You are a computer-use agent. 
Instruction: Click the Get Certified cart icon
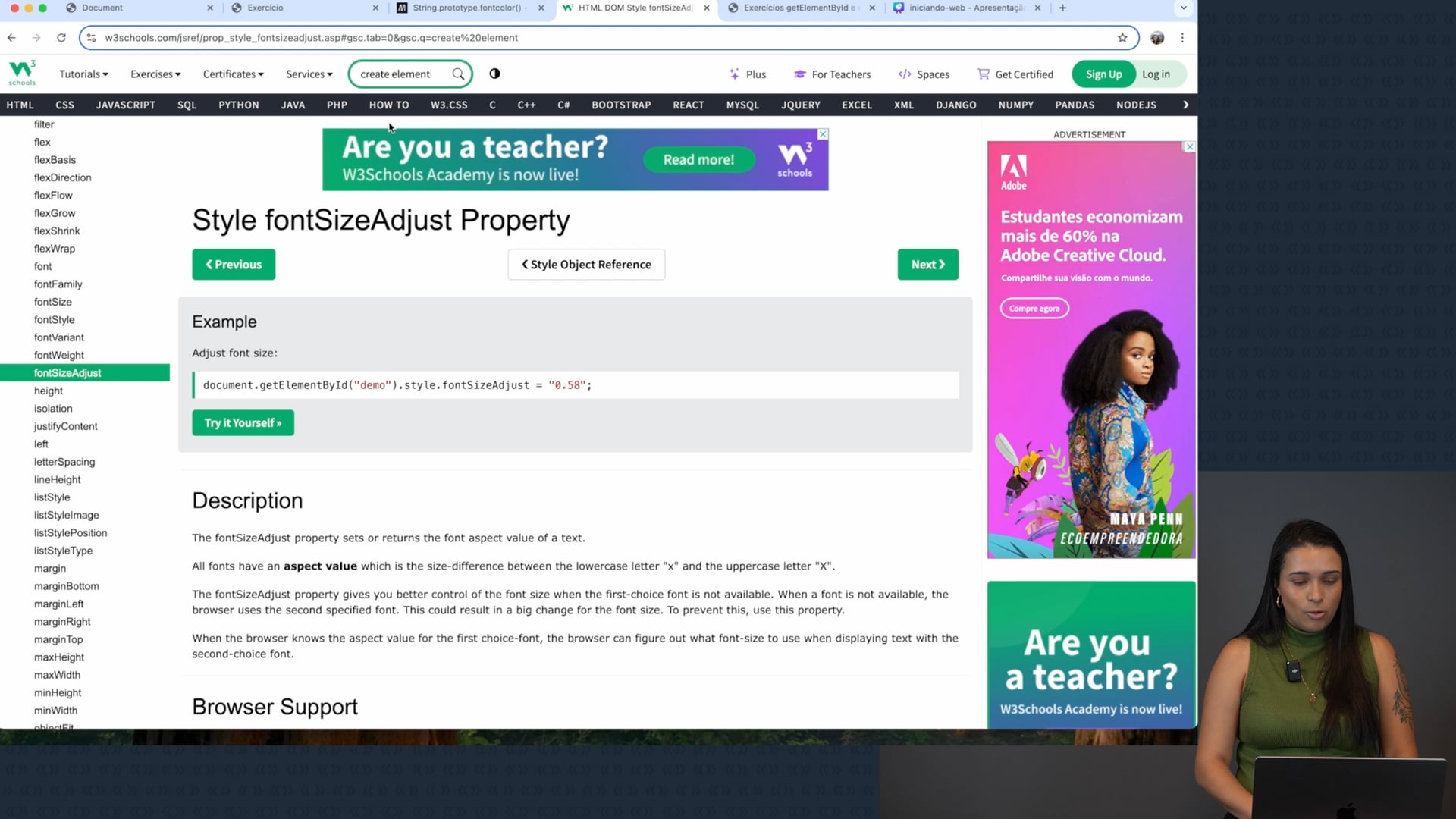(984, 74)
